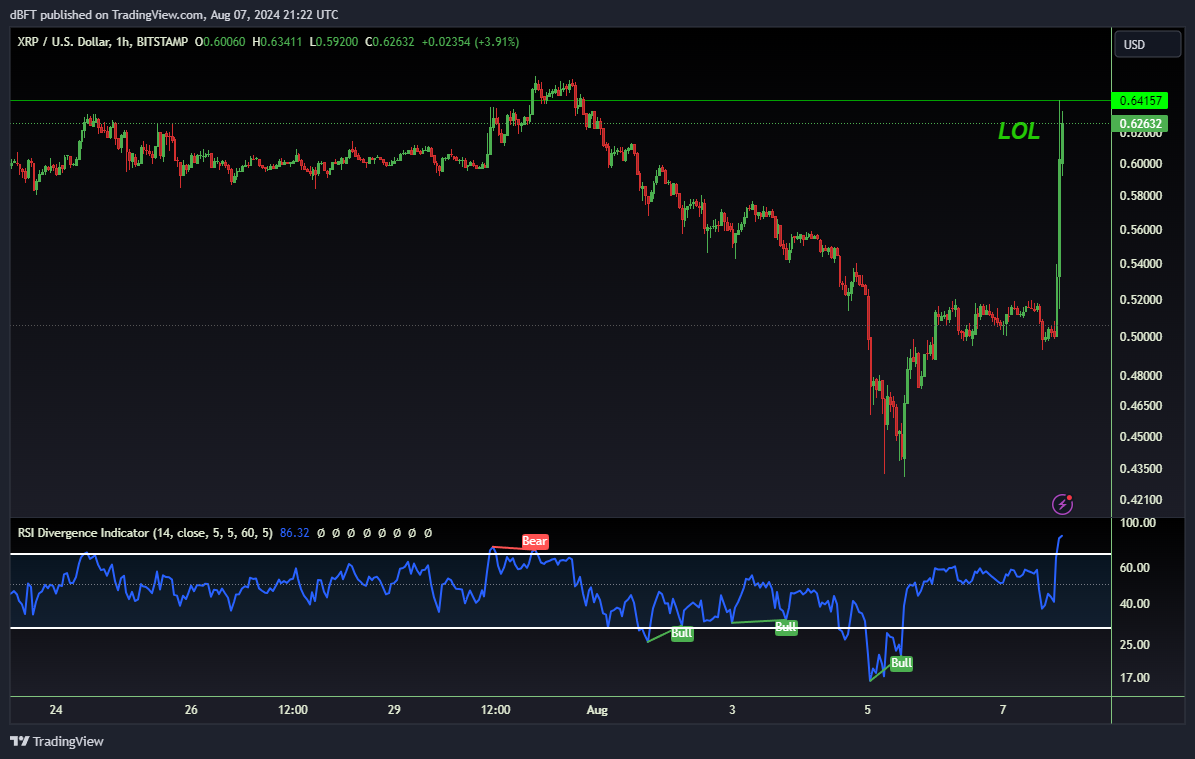The width and height of the screenshot is (1195, 759).
Task: Click the XRP / U.S. Dollar symbol title
Action: click(64, 42)
